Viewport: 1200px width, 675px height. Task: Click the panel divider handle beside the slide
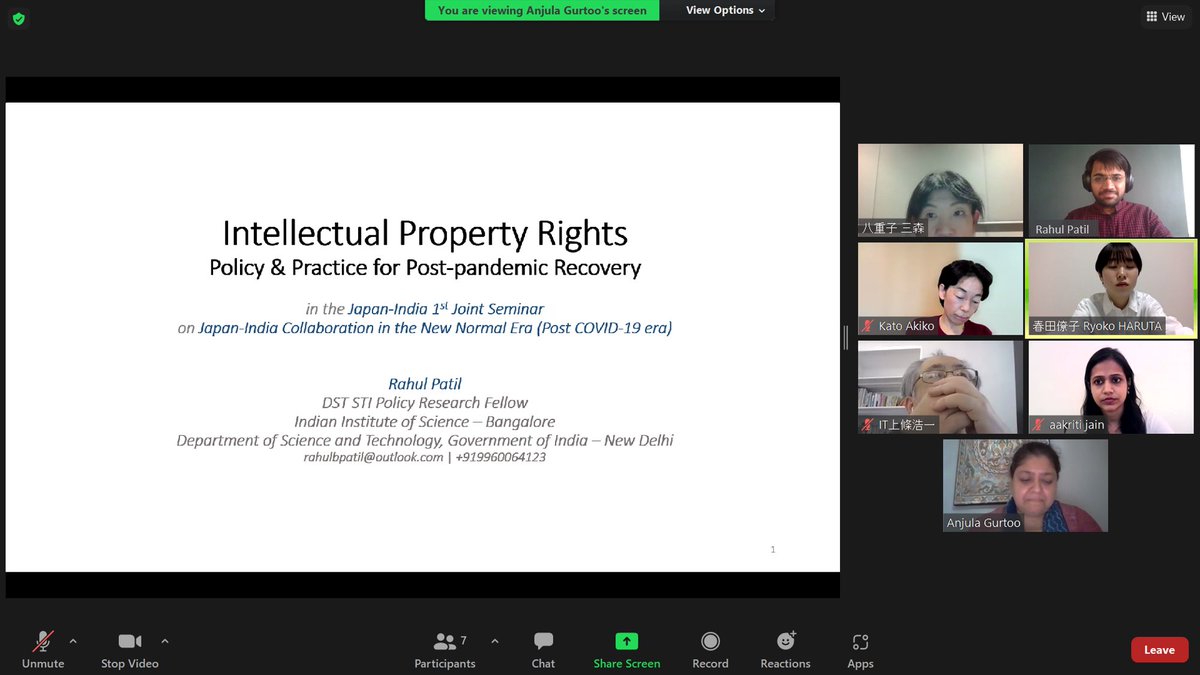pos(846,338)
